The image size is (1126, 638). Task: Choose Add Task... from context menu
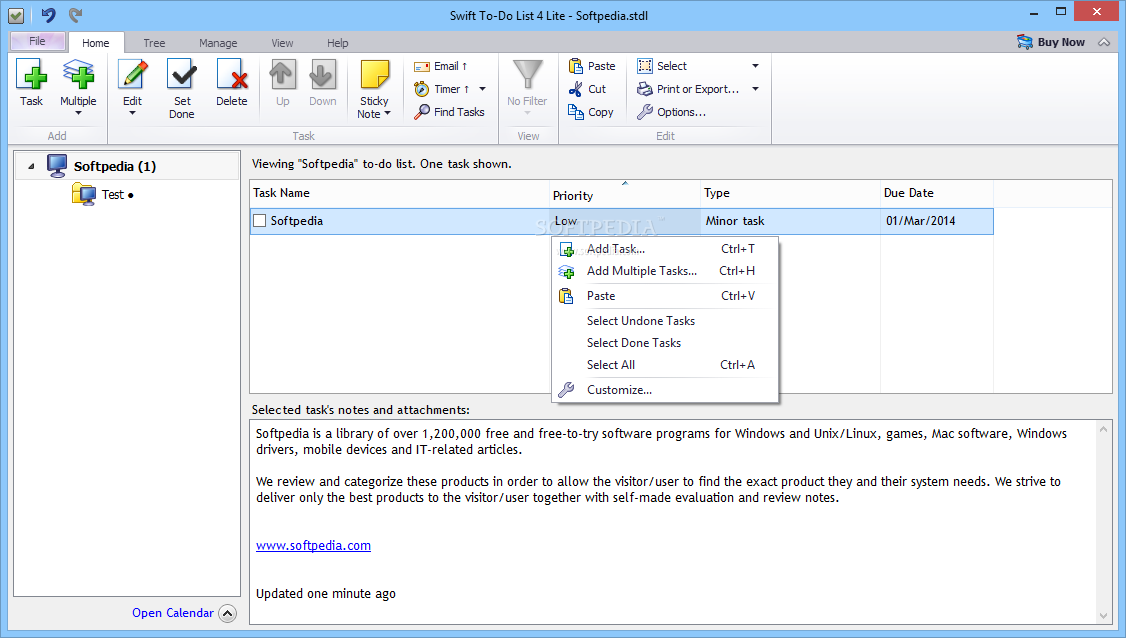click(x=665, y=249)
